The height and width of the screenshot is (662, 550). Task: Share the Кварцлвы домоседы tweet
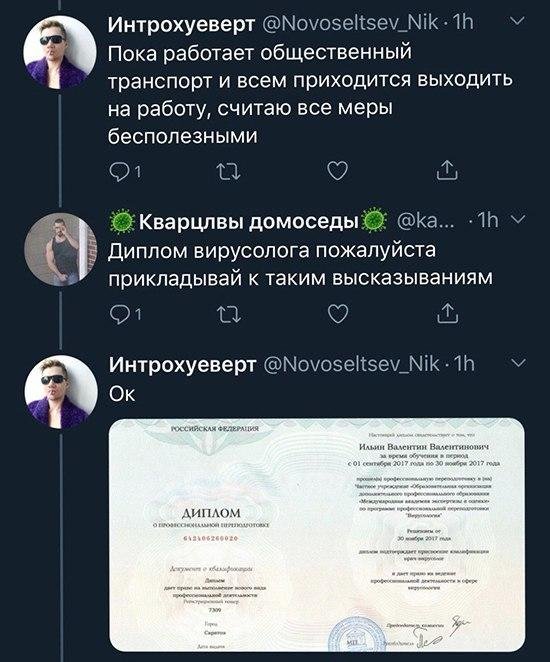click(x=447, y=314)
